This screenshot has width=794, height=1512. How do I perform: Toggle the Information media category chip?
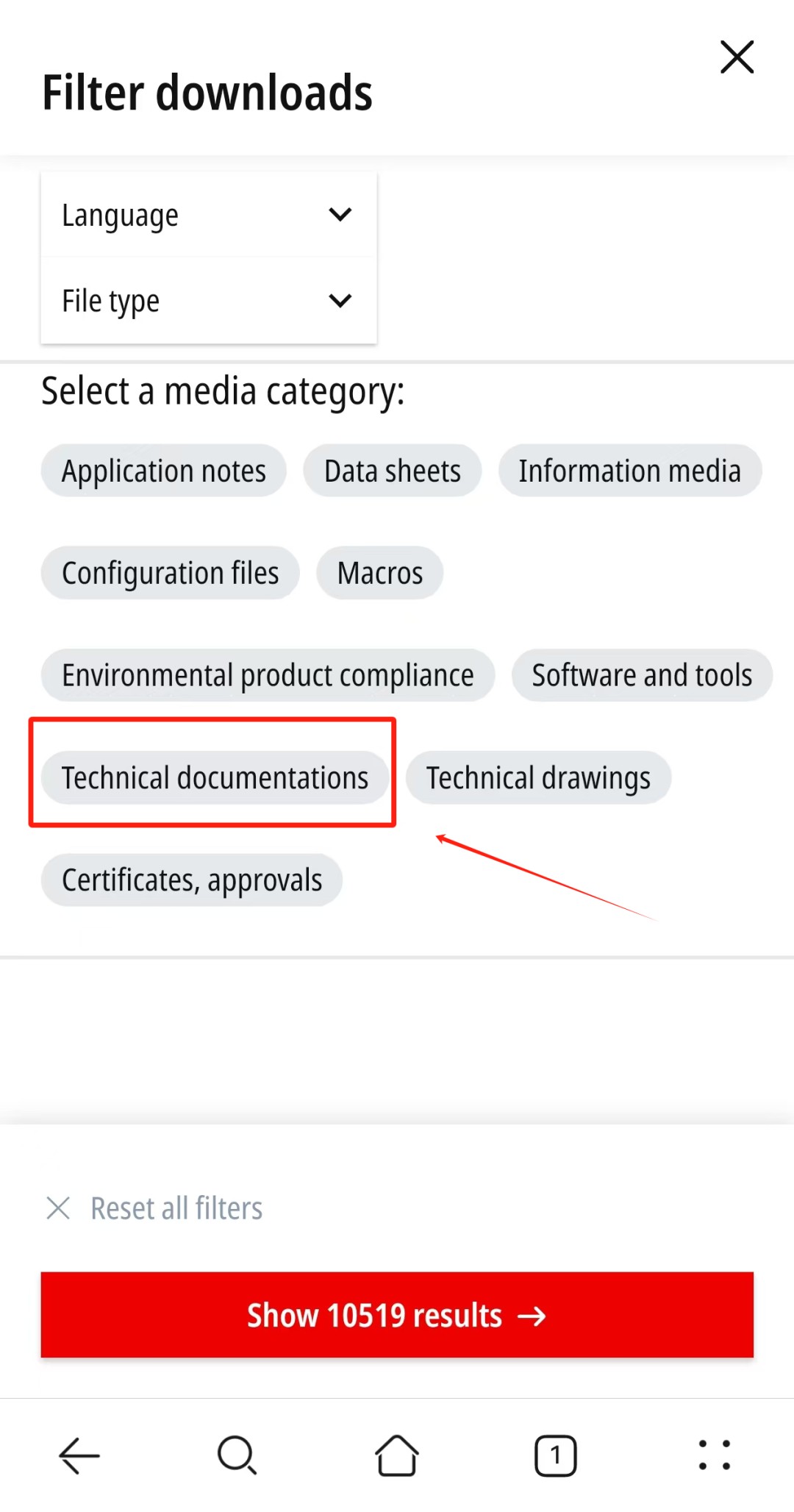tap(630, 471)
